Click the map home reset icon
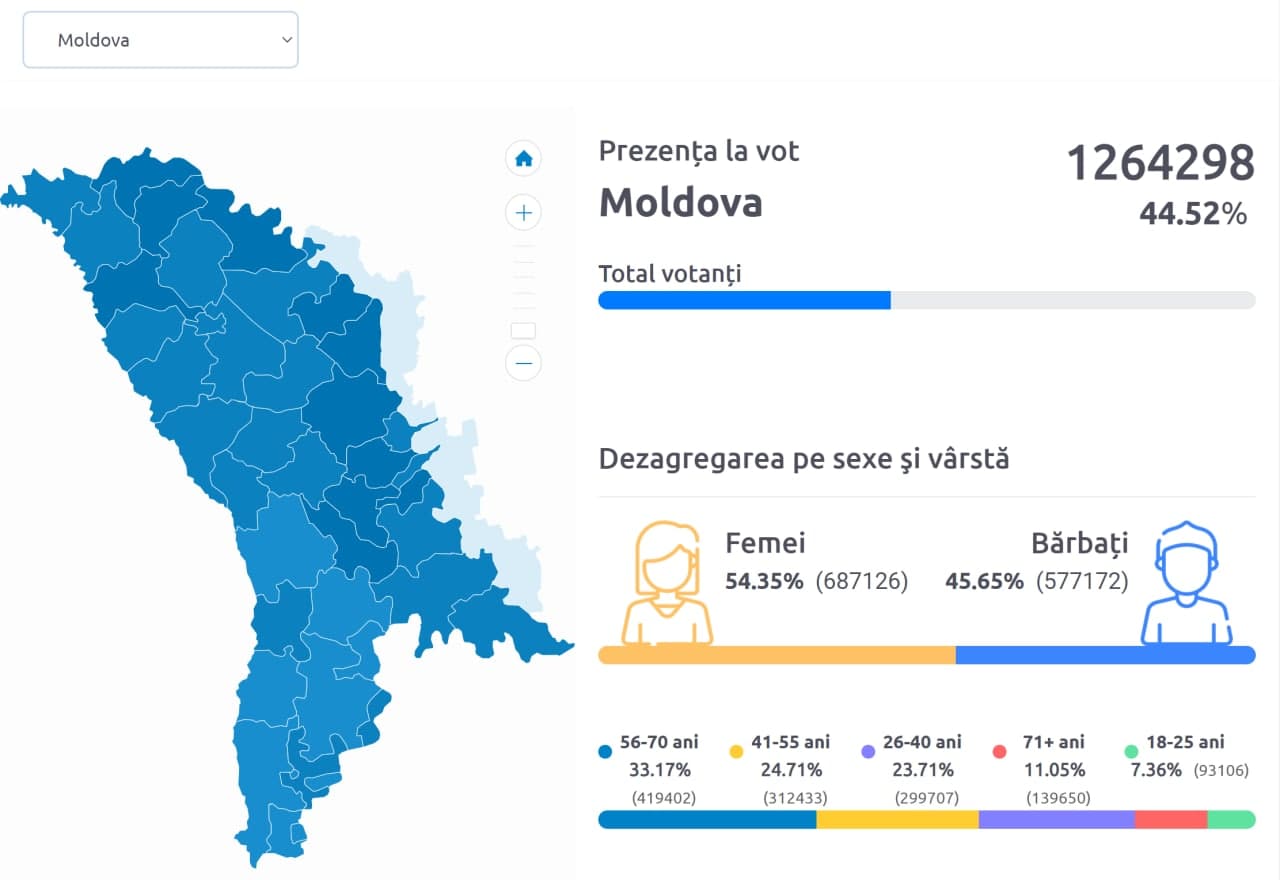 pos(523,159)
